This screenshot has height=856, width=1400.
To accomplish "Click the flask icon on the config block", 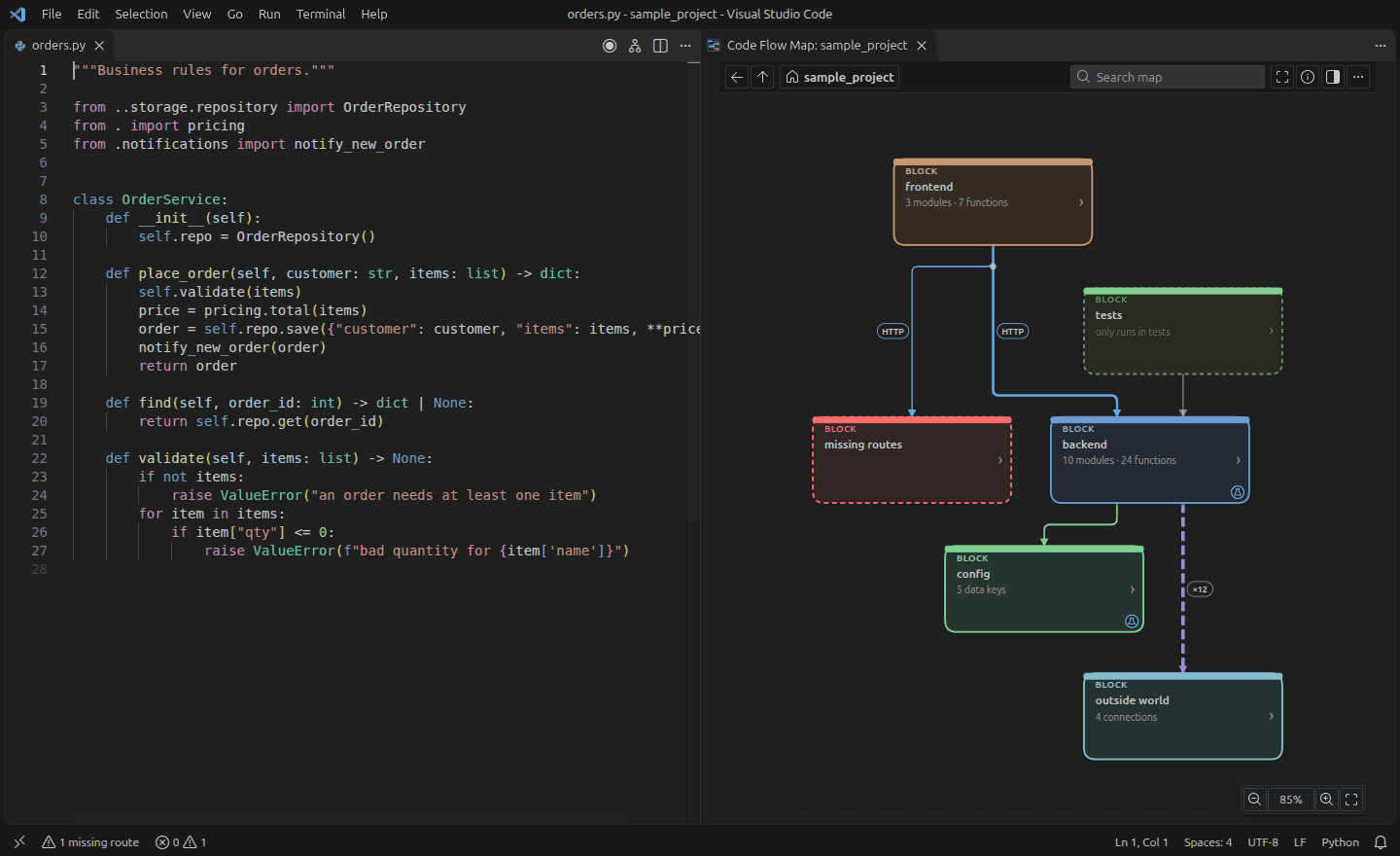I will click(1132, 622).
